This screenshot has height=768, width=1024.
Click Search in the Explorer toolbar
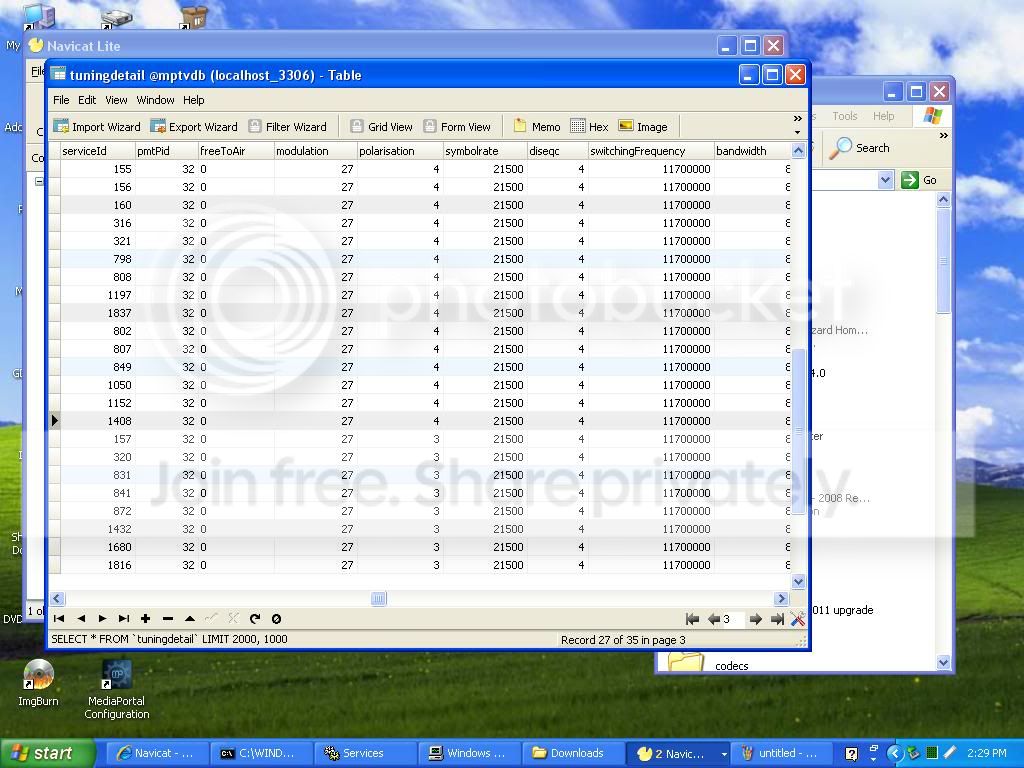click(x=861, y=148)
